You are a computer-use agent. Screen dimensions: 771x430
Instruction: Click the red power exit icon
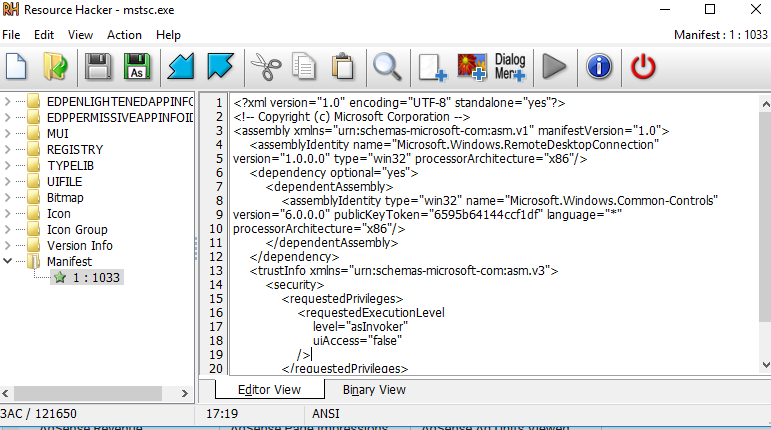(643, 66)
